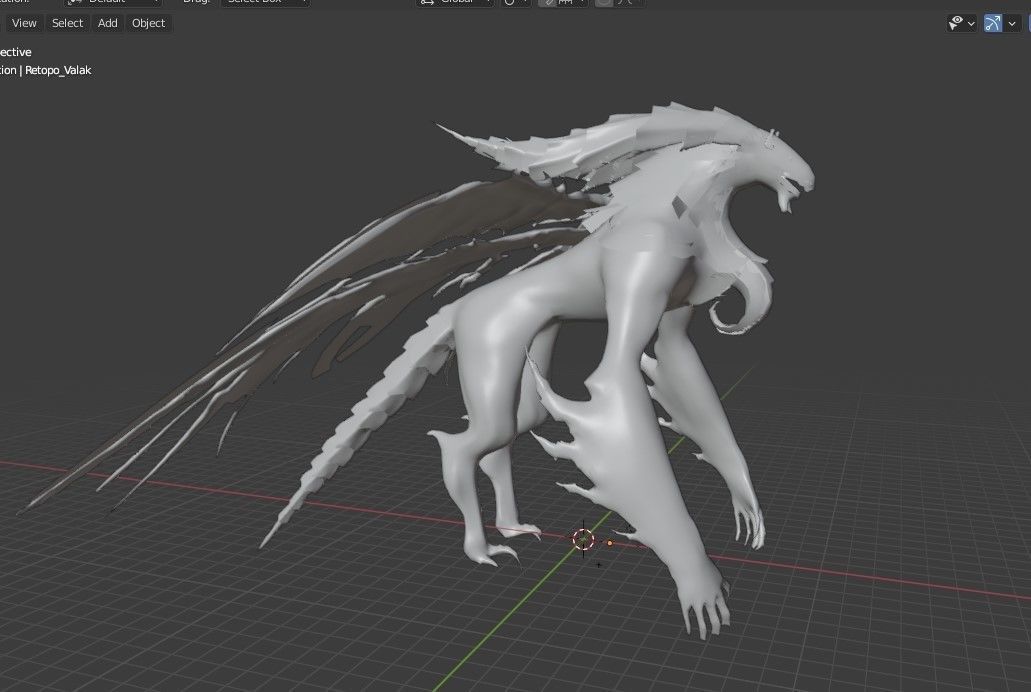This screenshot has width=1031, height=692.
Task: Toggle the viewport gizmos button
Action: click(992, 24)
